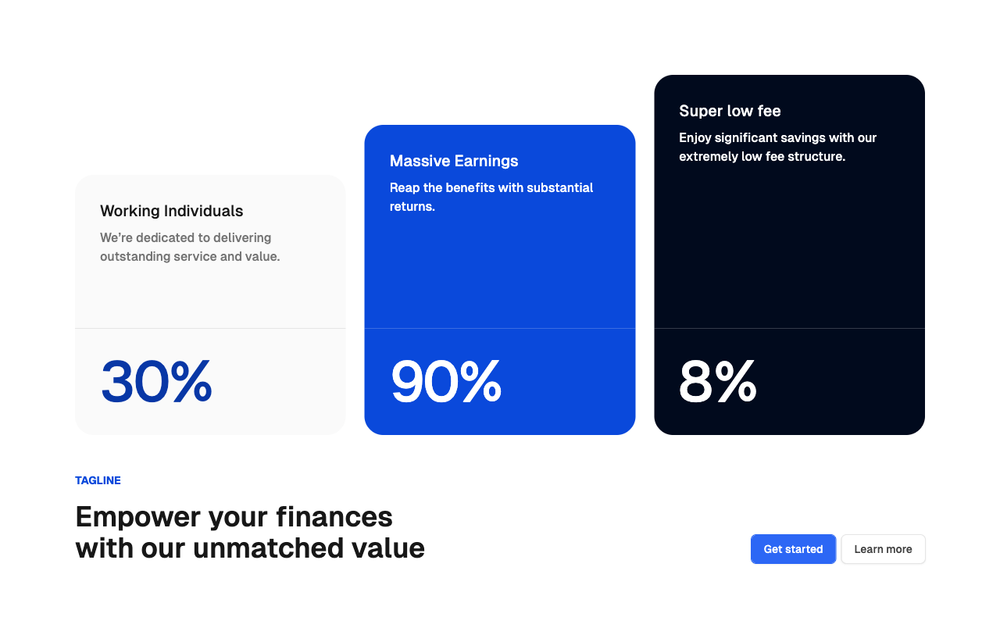Screen dimensions: 1000x638
Task: Click the 'with our unmatched value' headline line
Action: click(x=250, y=548)
